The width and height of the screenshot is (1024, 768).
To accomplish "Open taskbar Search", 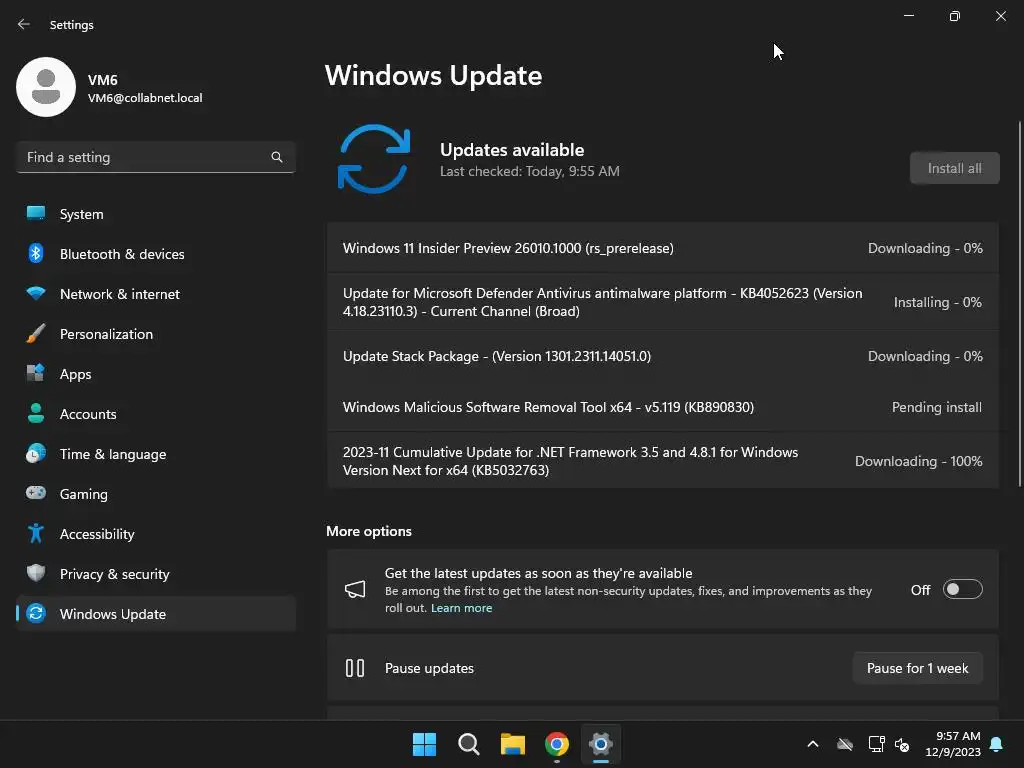I will 469,744.
